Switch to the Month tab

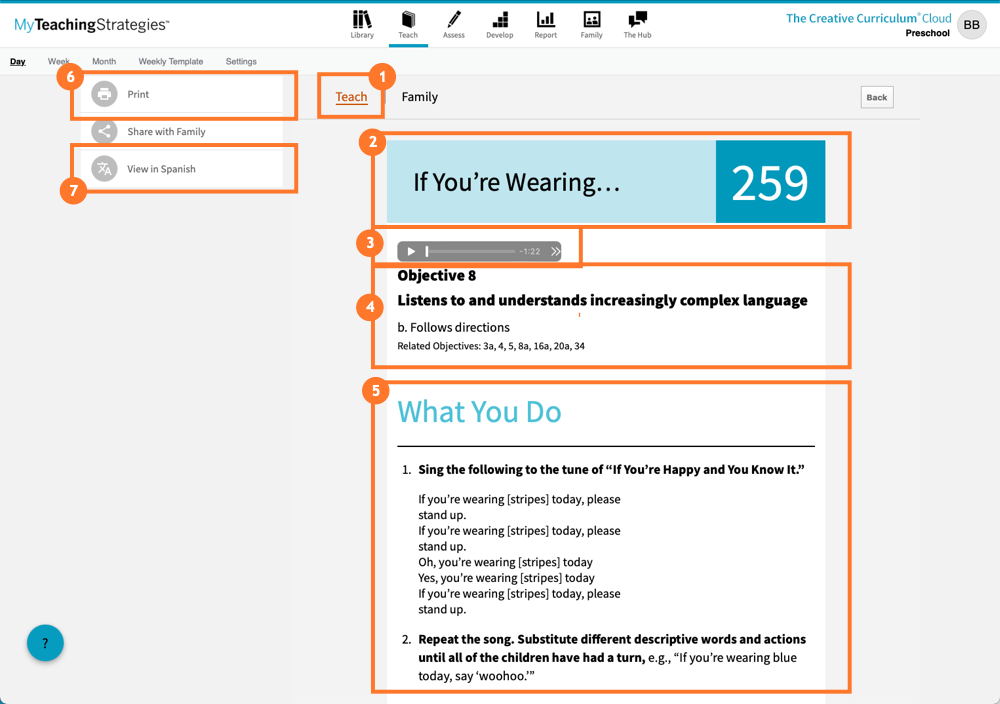(x=104, y=61)
